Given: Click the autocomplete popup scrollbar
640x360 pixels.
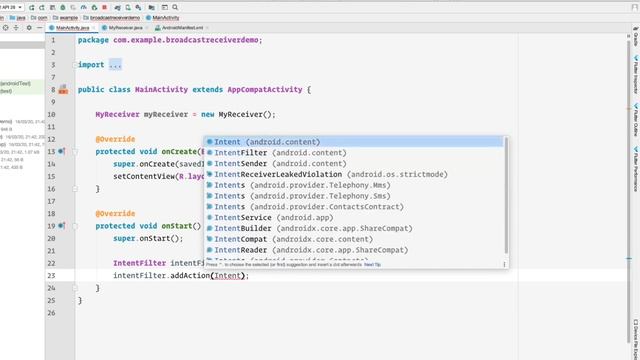Looking at the screenshot, I should pyautogui.click(x=506, y=196).
